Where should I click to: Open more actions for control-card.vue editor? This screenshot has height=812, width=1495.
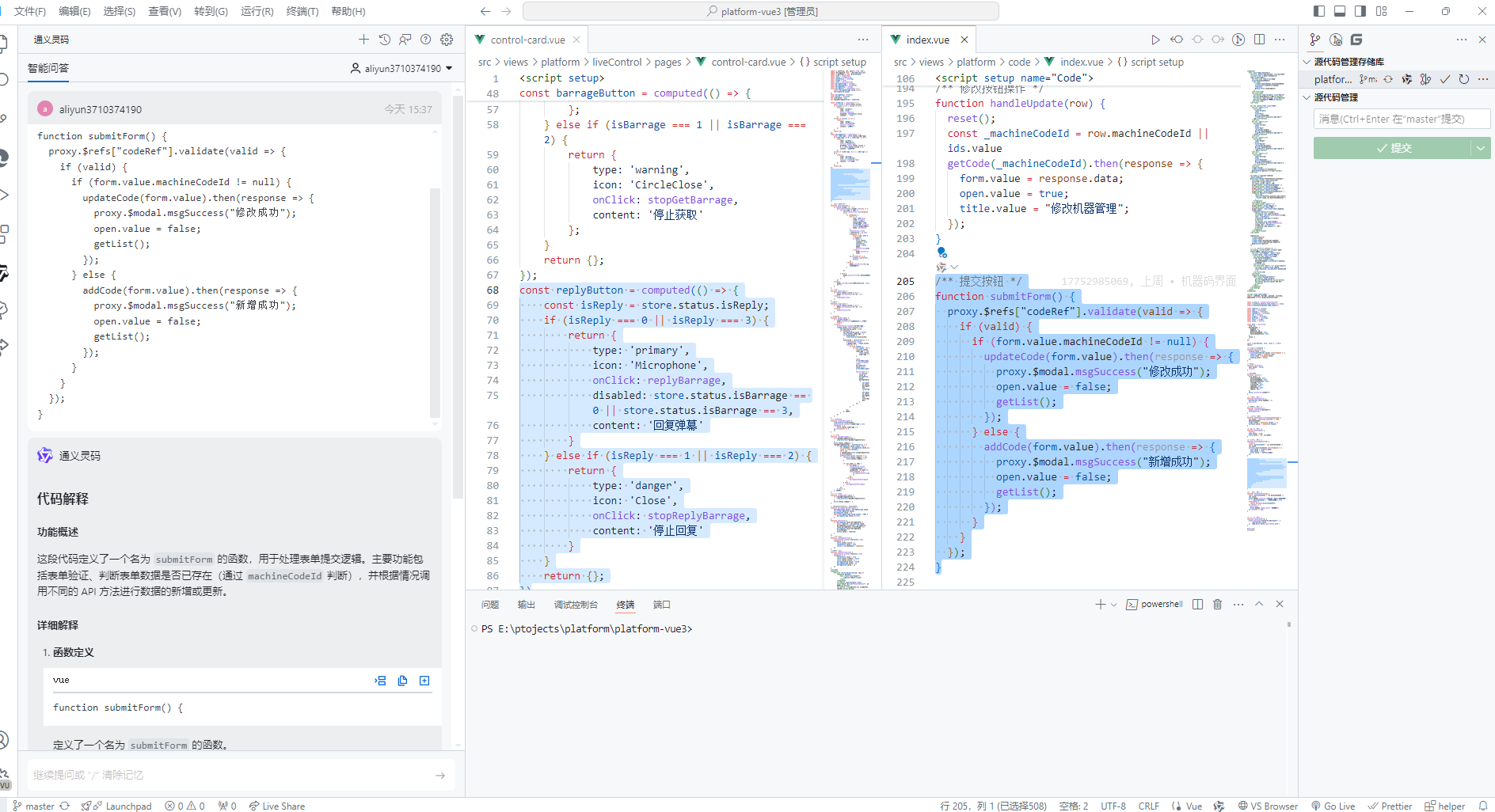coord(863,40)
